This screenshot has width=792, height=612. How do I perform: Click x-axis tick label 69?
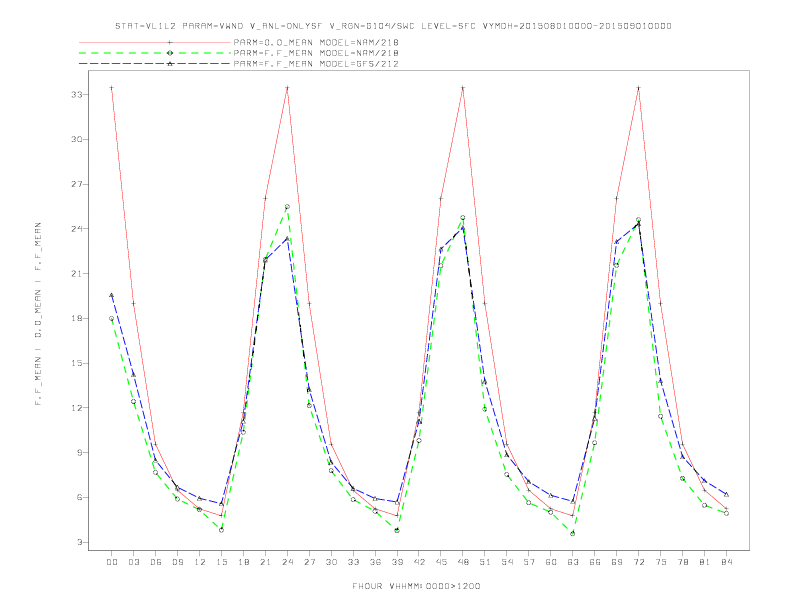click(x=617, y=562)
